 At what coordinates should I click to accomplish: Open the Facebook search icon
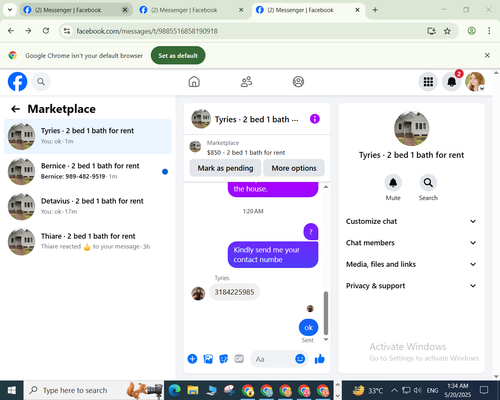pos(41,82)
